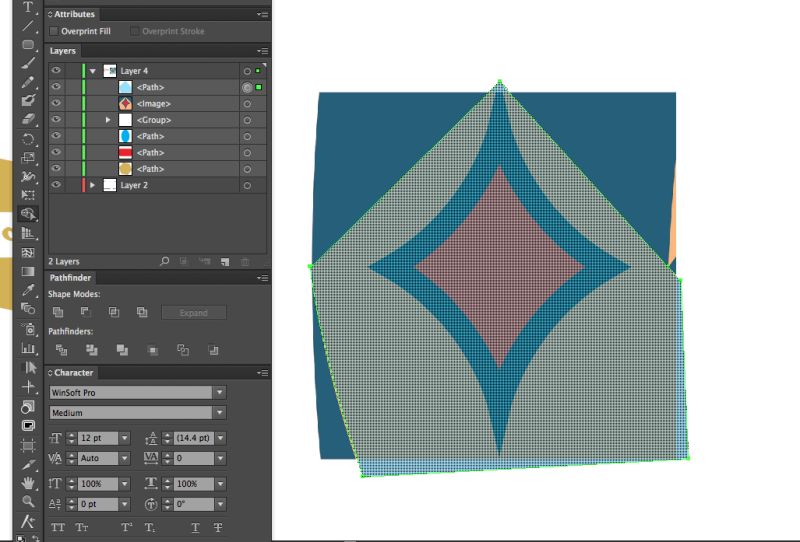This screenshot has width=800, height=542.
Task: Select the Slice tool
Action: pyautogui.click(x=28, y=465)
